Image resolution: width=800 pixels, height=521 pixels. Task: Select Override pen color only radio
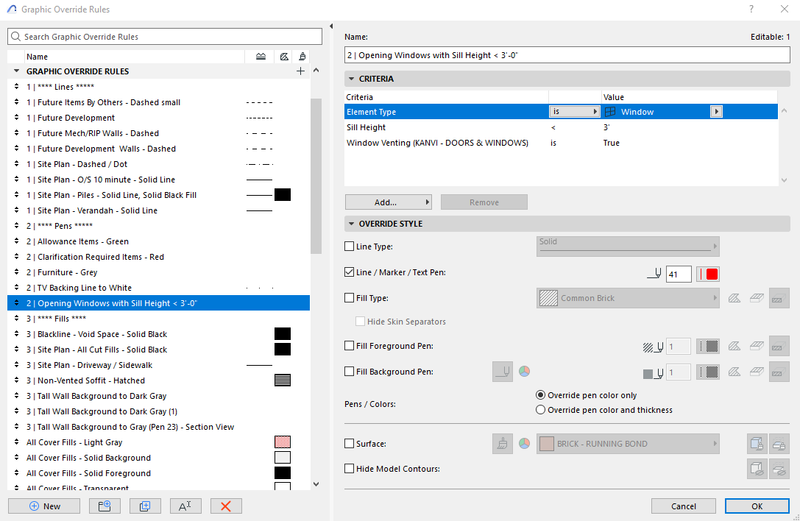click(x=540, y=395)
